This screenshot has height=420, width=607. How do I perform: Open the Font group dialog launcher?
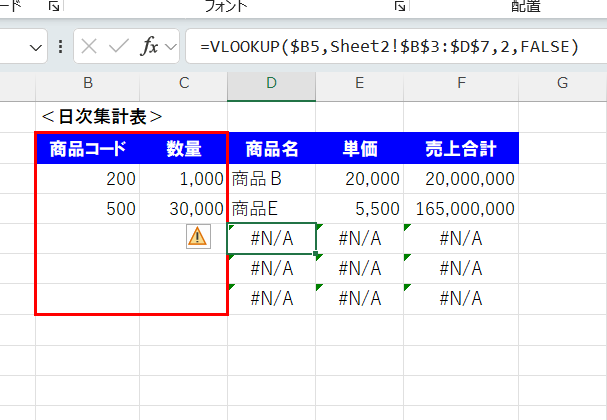point(400,6)
